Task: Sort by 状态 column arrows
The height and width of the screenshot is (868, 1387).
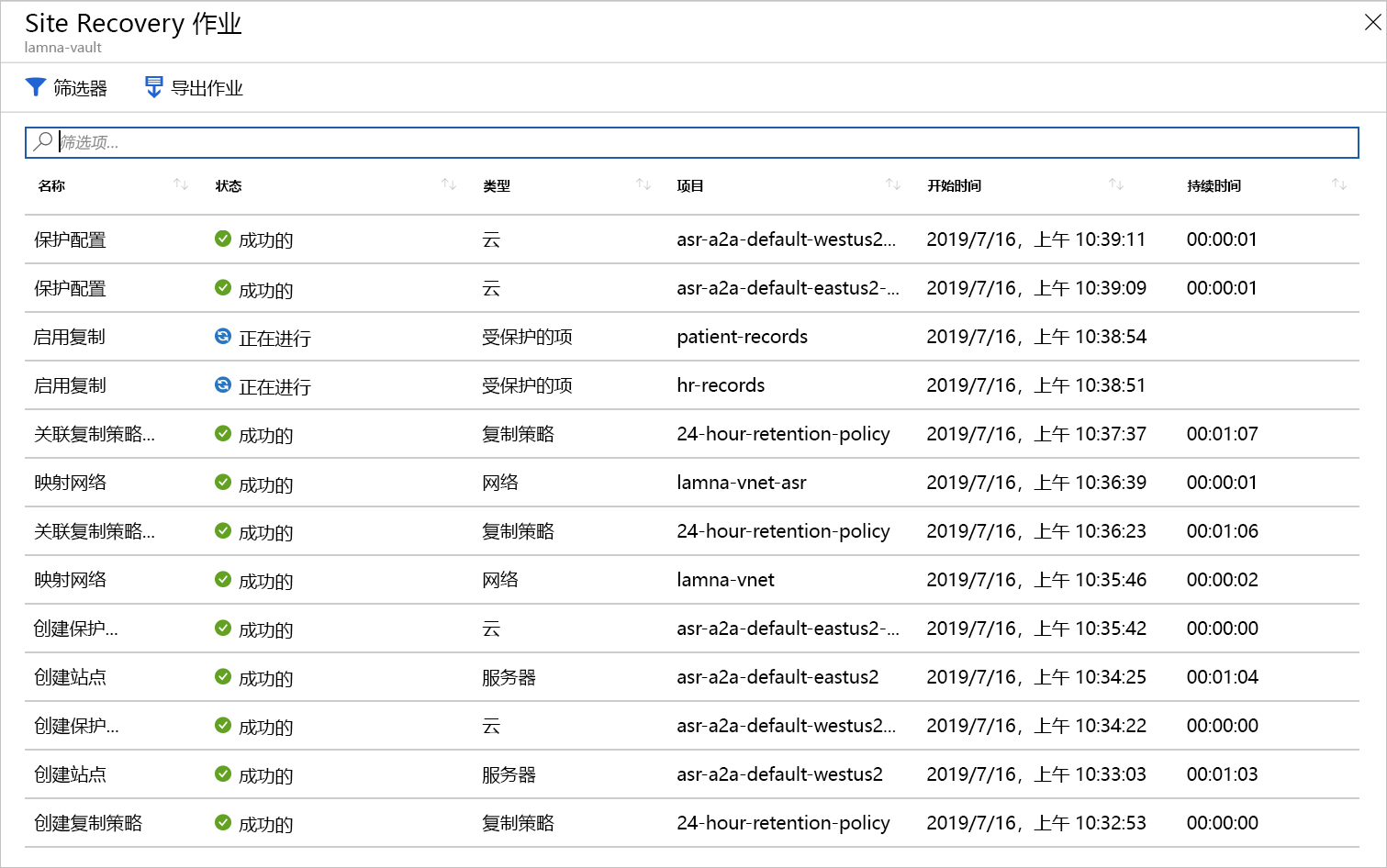Action: tap(449, 184)
